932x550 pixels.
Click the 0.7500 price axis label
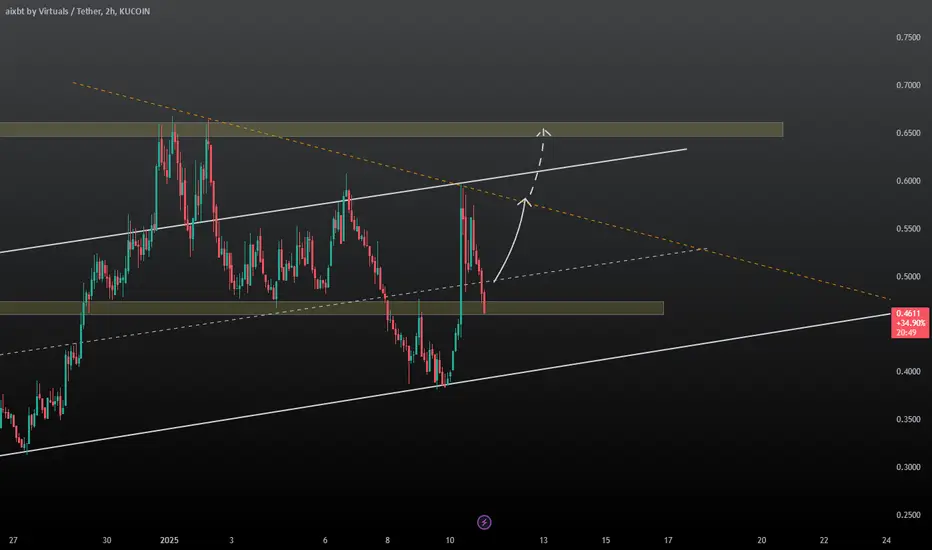(908, 37)
